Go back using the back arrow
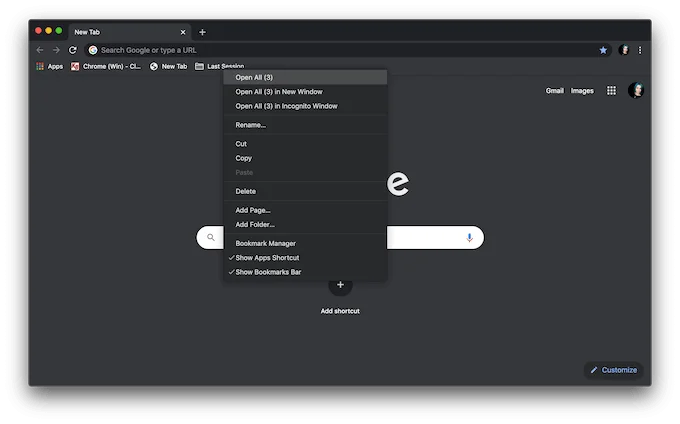This screenshot has width=680, height=424. [40, 50]
